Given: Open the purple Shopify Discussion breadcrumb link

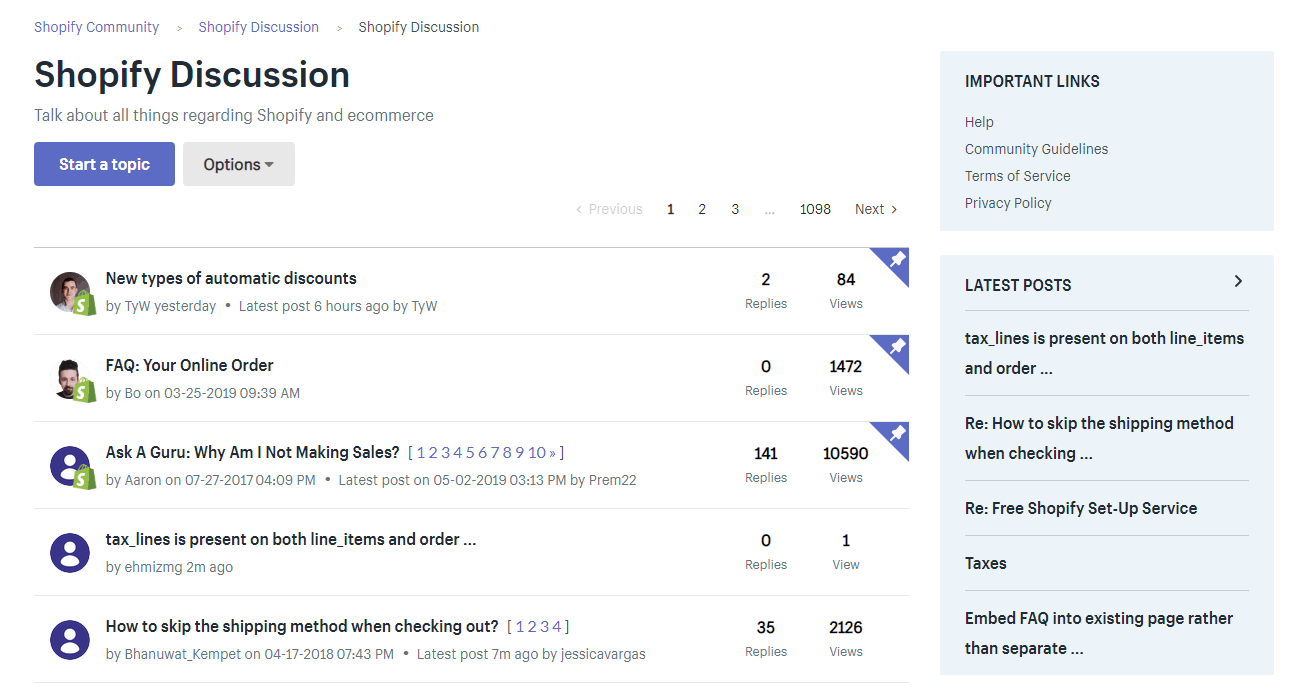Looking at the screenshot, I should 259,27.
